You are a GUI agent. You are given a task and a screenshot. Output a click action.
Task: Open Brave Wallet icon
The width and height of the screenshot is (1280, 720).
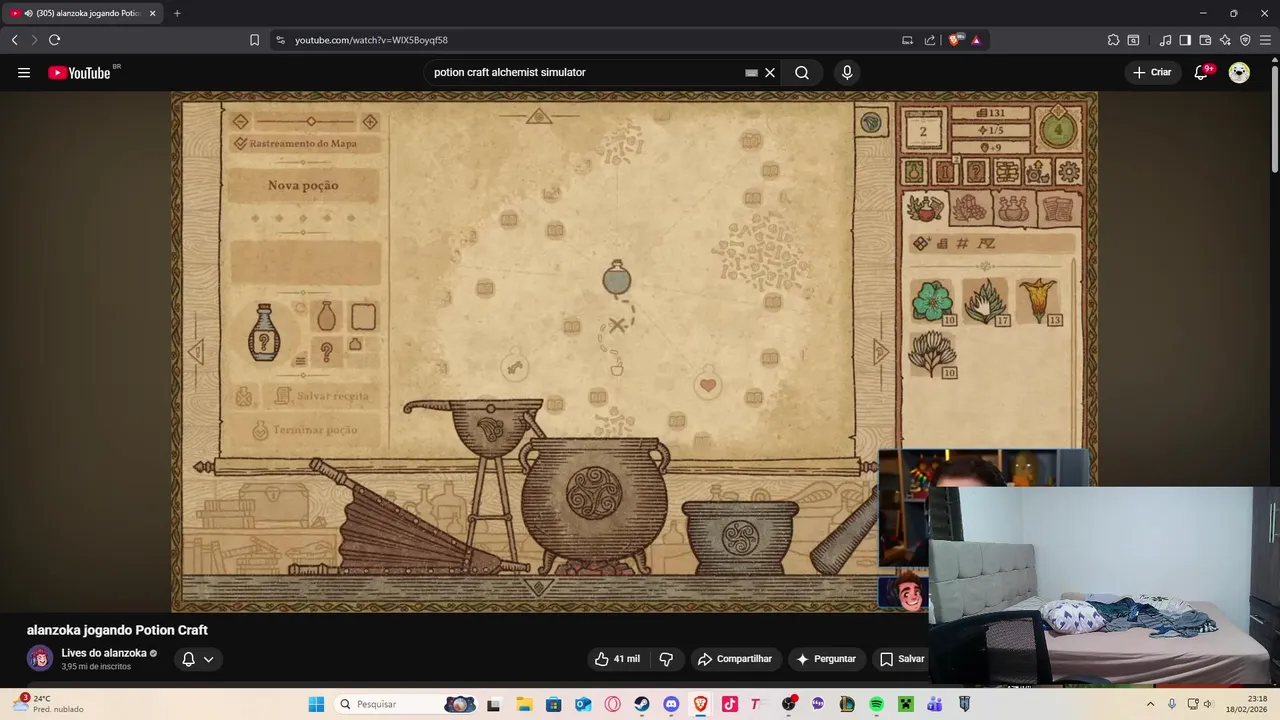point(1205,40)
